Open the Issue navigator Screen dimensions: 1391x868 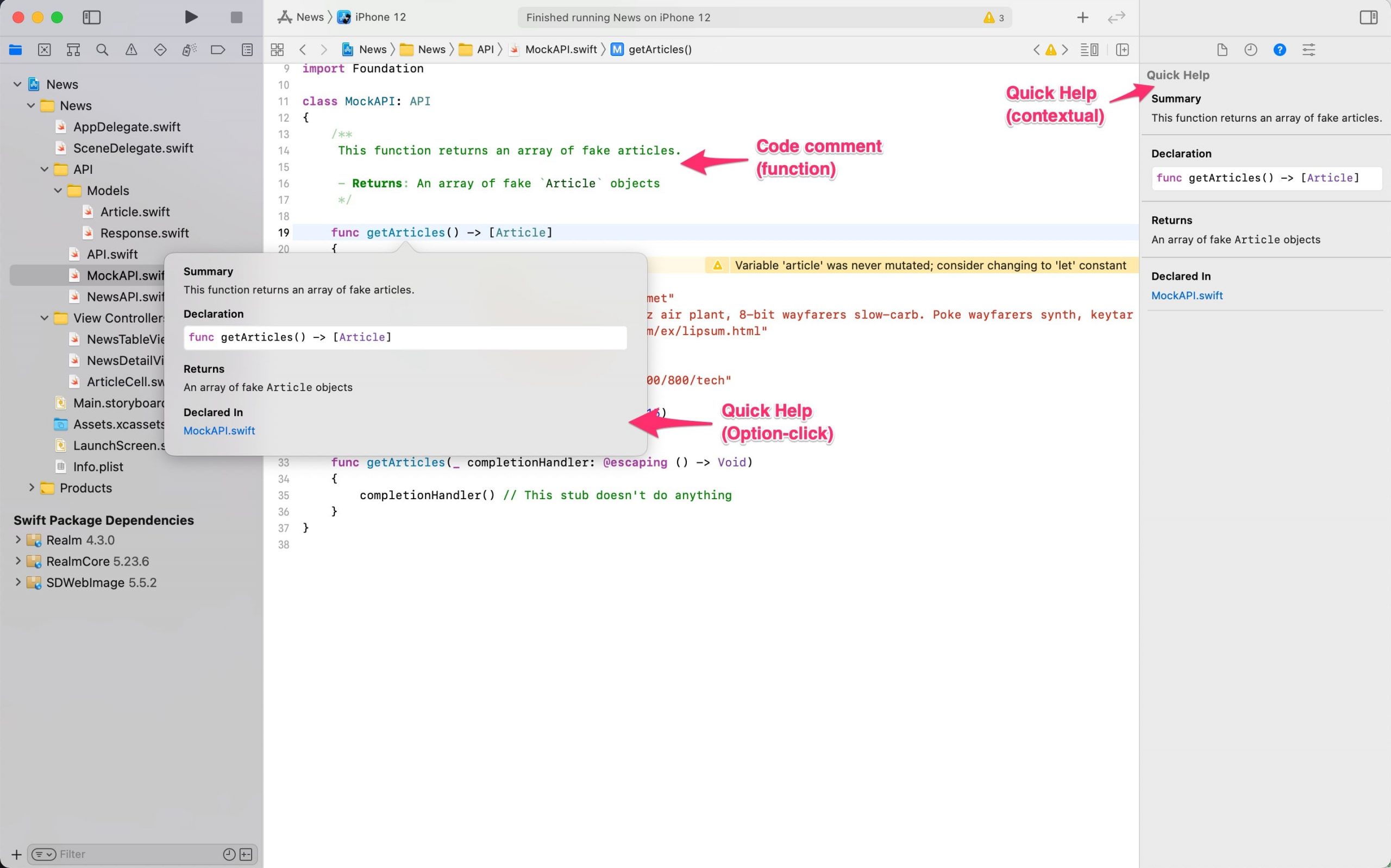(131, 50)
